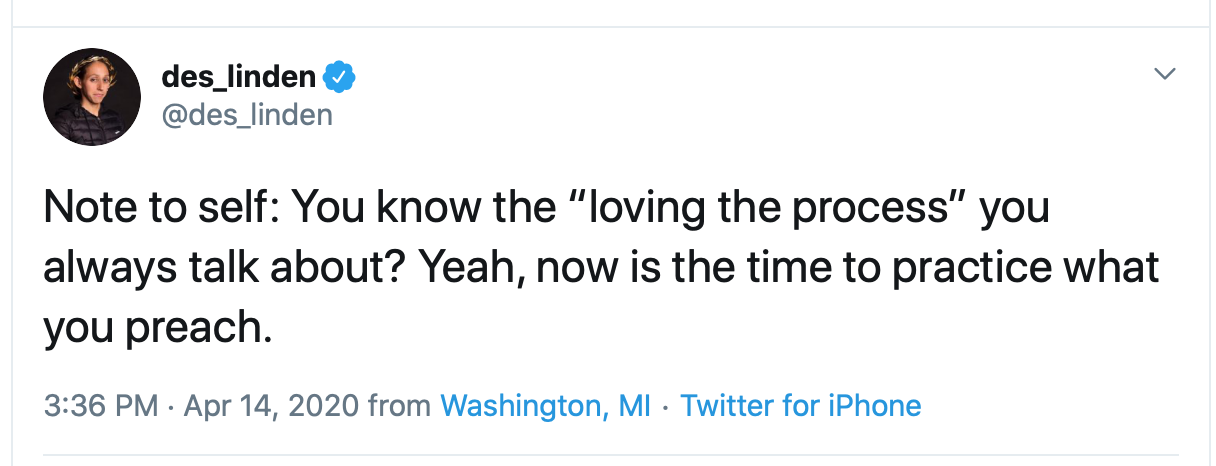Viewport: 1216px width, 466px height.
Task: Click the bold des_linden display name
Action: (x=238, y=76)
